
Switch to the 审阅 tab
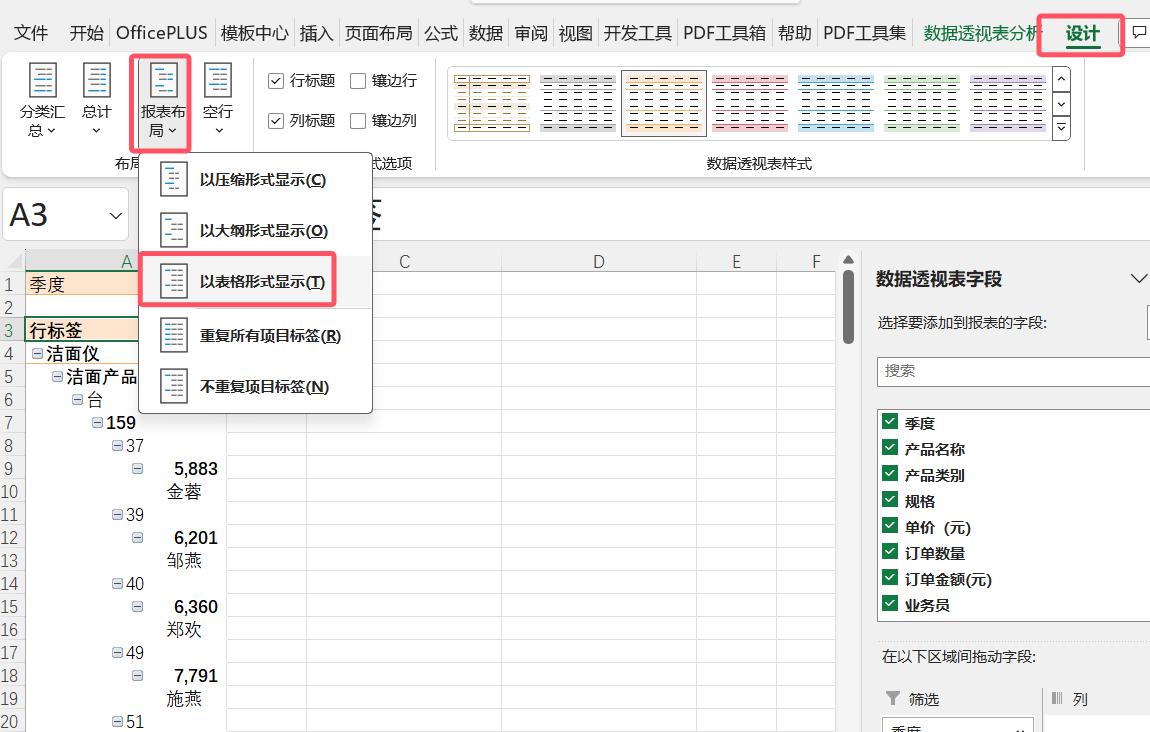530,33
